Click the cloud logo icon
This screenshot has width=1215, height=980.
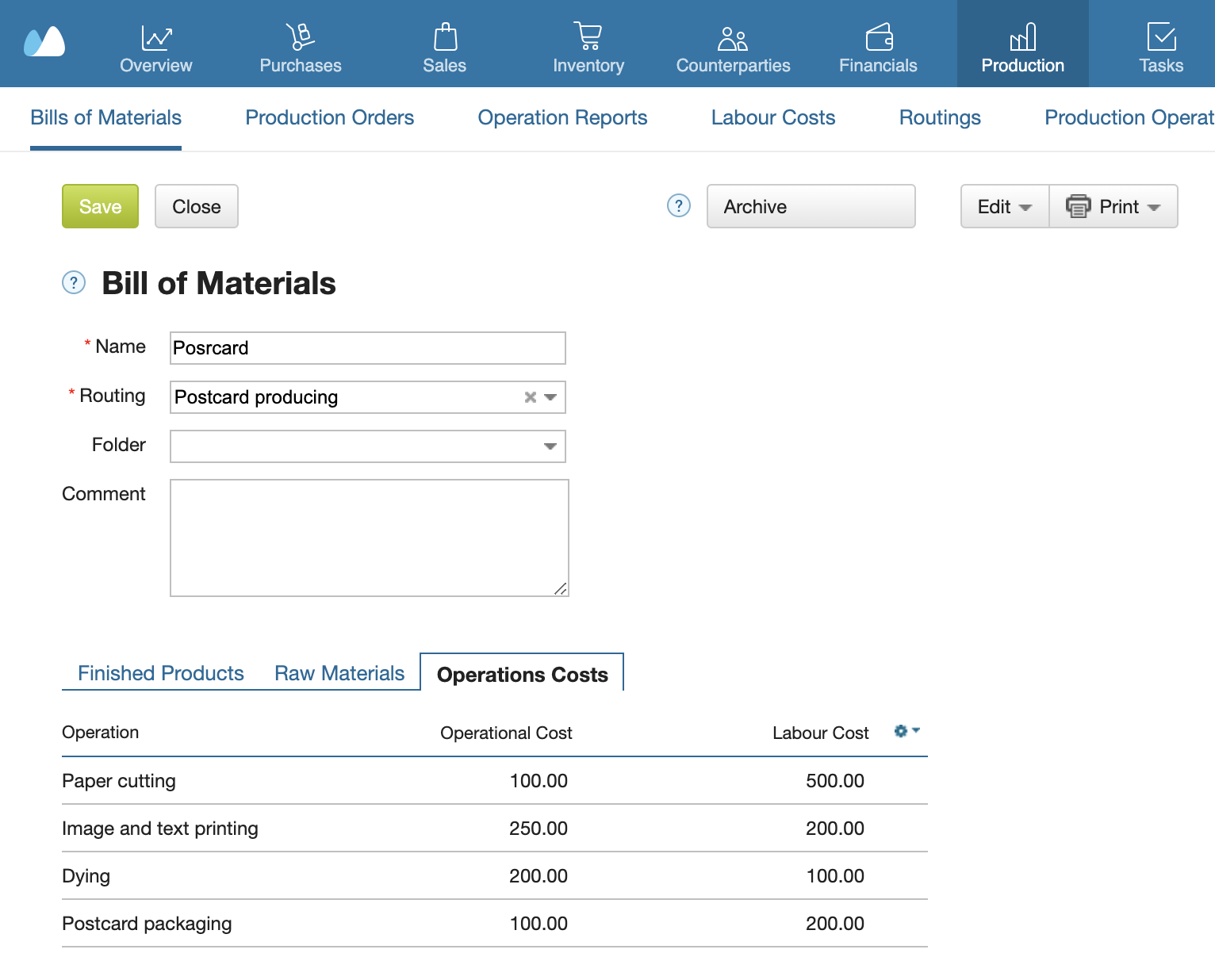point(45,40)
